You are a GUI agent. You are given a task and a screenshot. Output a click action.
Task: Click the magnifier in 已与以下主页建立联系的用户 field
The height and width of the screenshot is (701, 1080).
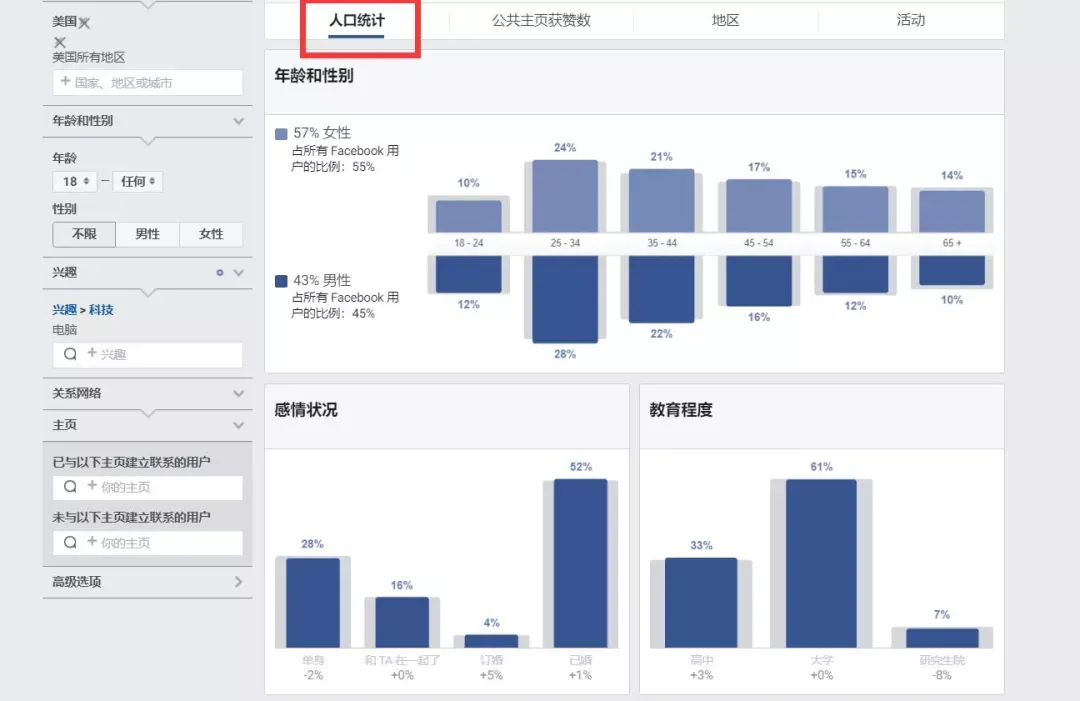click(x=70, y=487)
